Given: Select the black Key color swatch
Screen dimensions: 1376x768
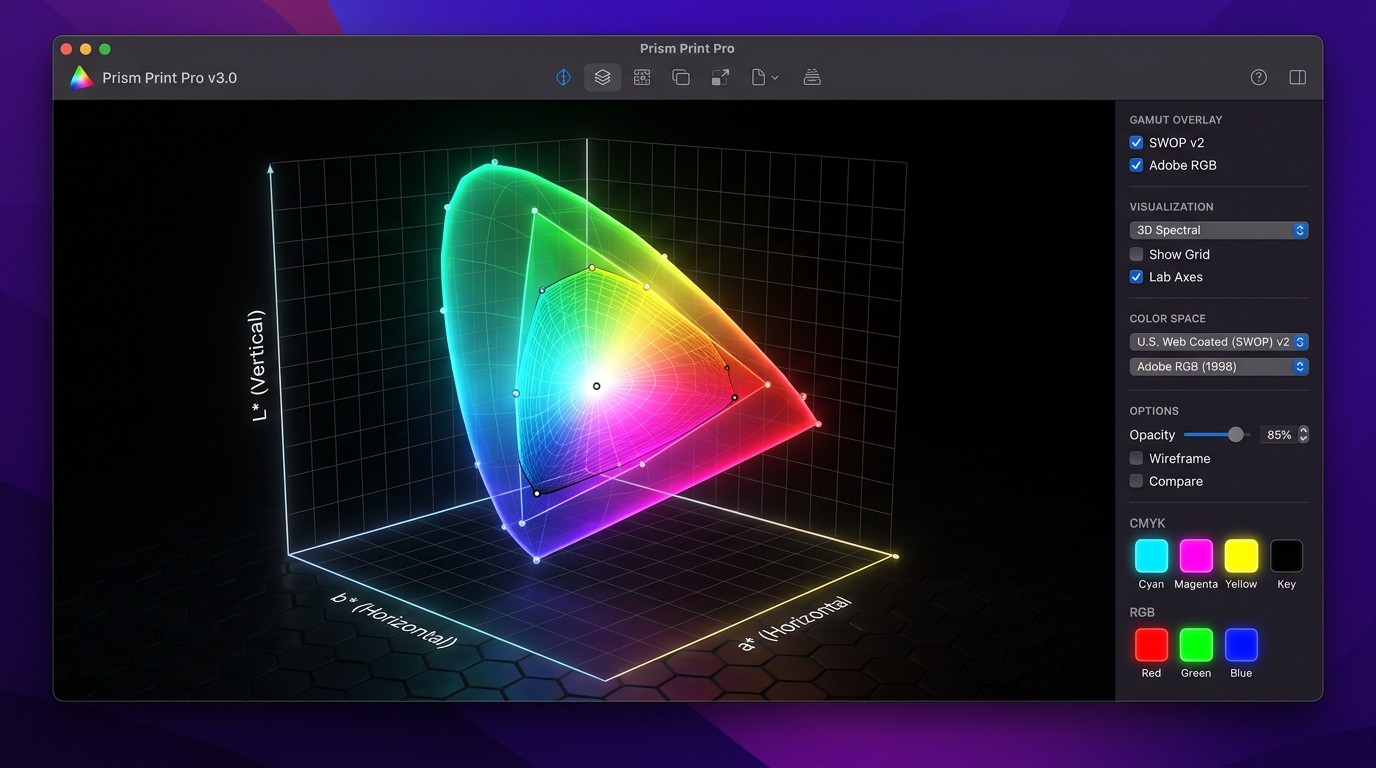Looking at the screenshot, I should [1286, 555].
